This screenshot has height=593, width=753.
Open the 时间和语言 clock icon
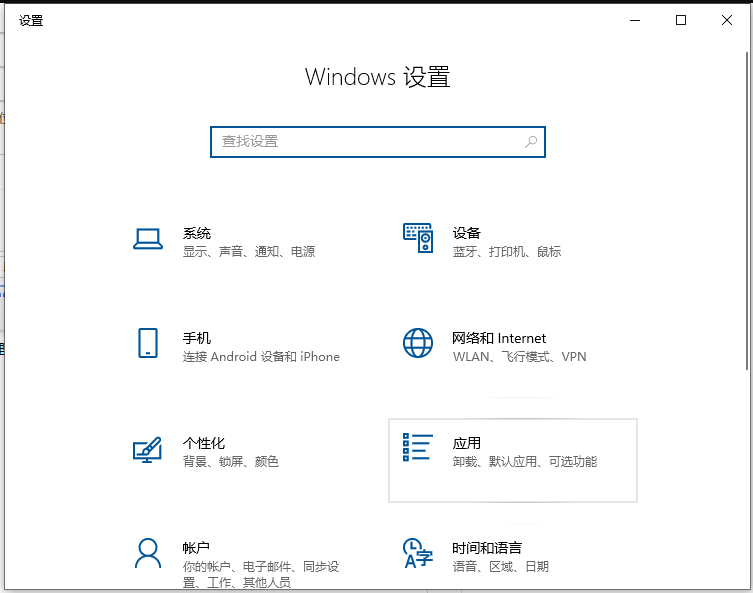(x=418, y=553)
